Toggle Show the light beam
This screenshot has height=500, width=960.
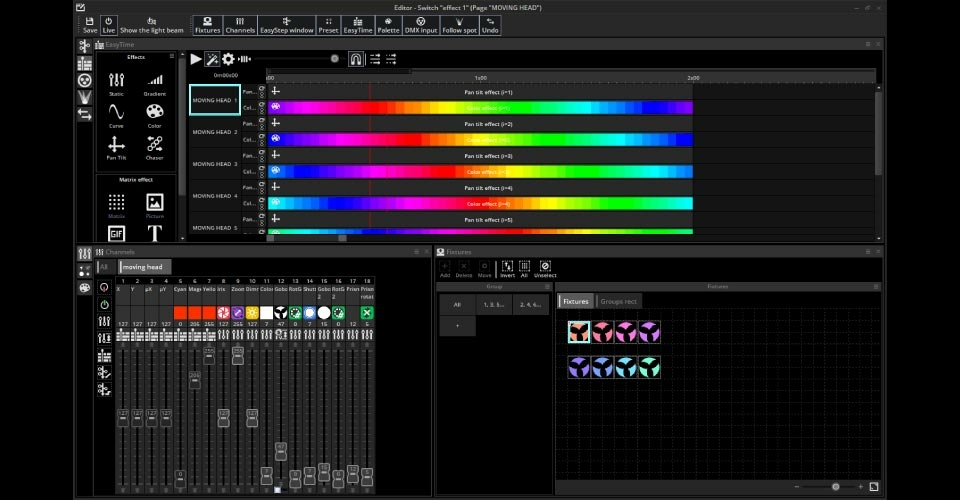152,25
